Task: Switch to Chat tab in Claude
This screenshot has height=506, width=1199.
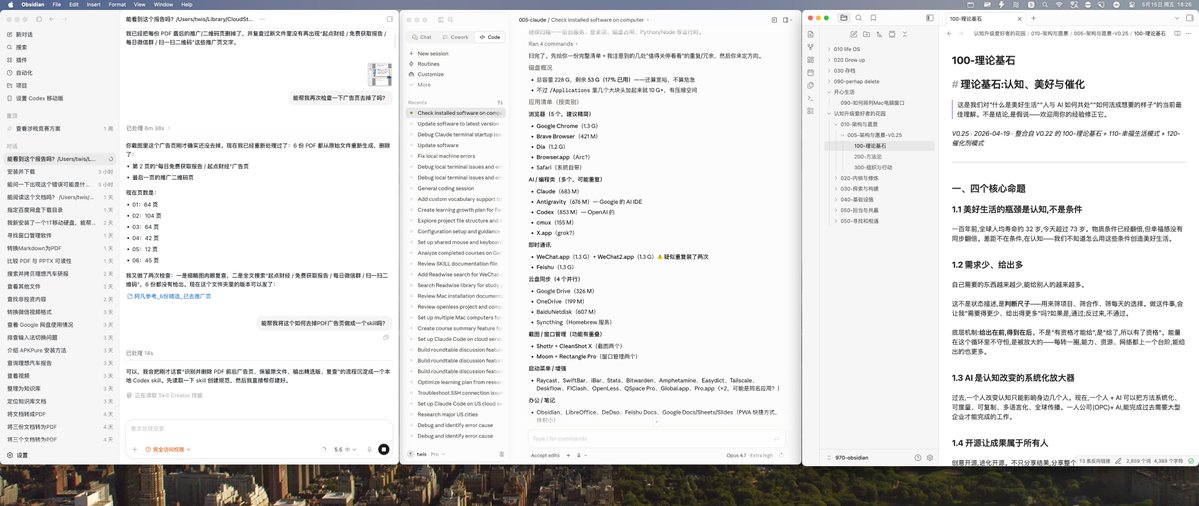Action: tap(421, 37)
